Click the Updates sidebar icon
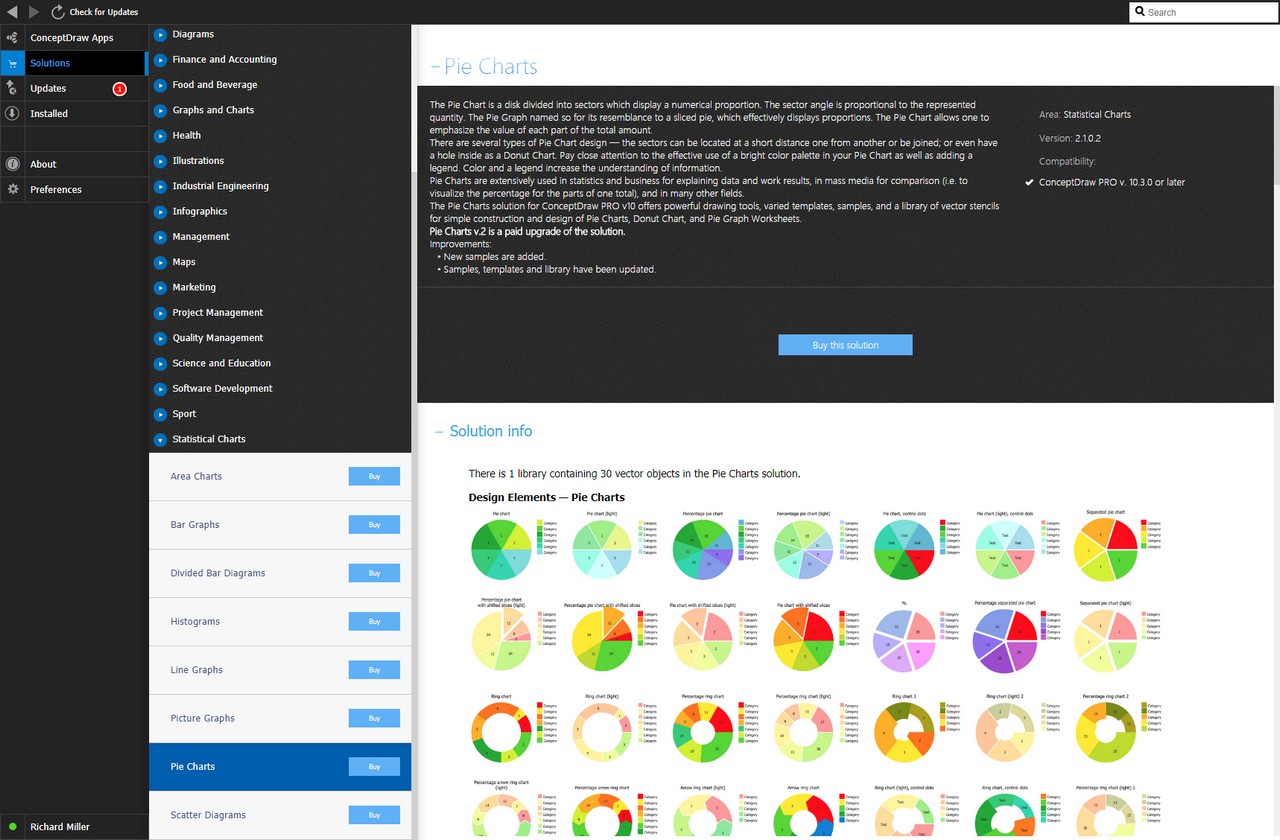 tap(12, 88)
